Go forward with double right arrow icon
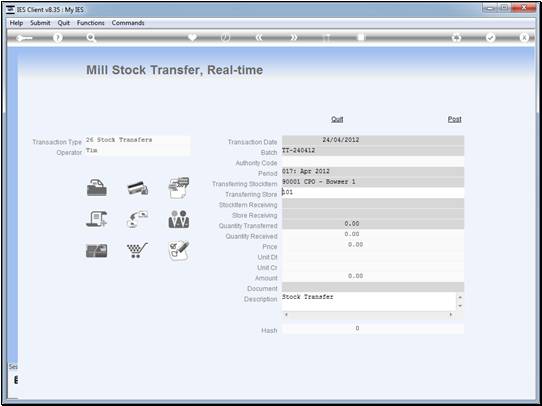The image size is (542, 406). (x=293, y=38)
